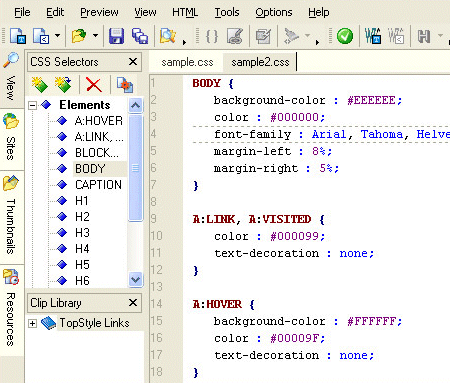Click the #000099 color value
The image size is (450, 383).
pos(295,236)
